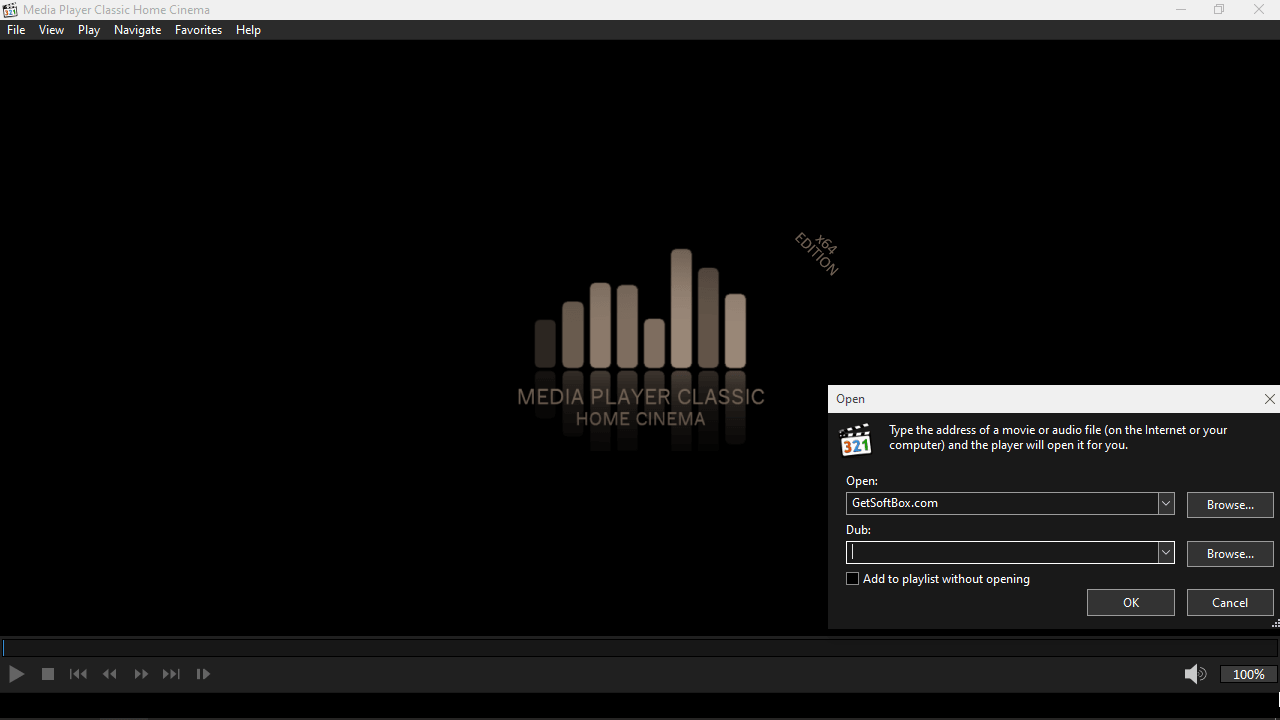The image size is (1280, 720).
Task: Stop playback with the Stop button
Action: pos(47,674)
